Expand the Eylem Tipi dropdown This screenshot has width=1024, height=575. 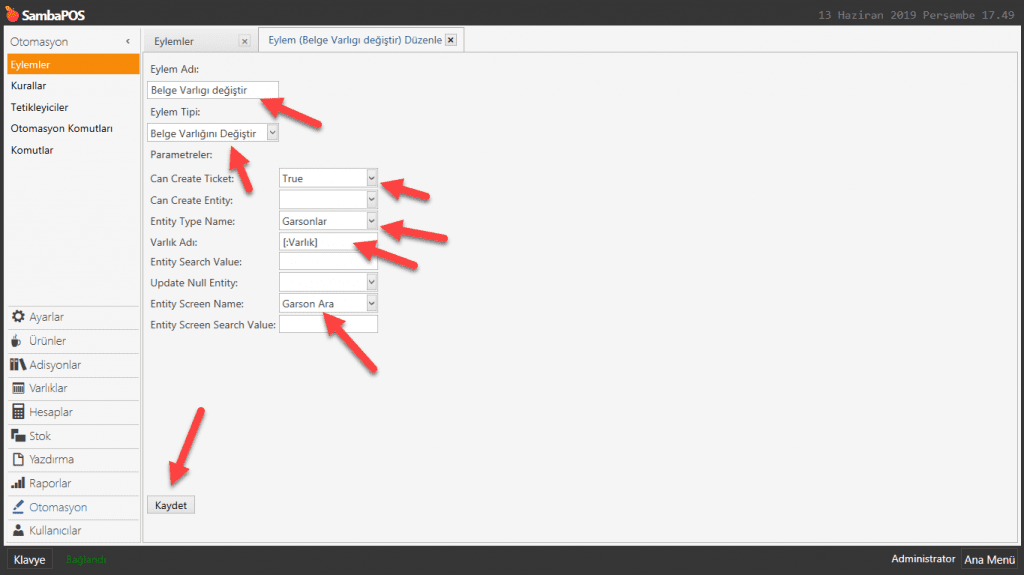click(273, 133)
